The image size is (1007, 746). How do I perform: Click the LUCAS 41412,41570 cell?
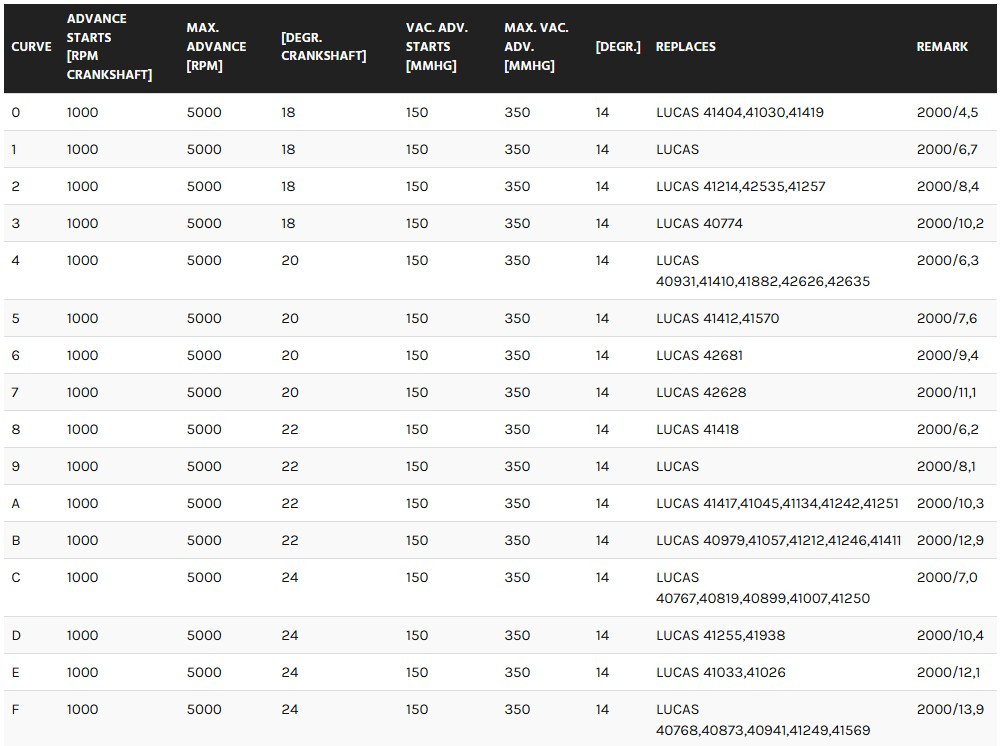717,318
